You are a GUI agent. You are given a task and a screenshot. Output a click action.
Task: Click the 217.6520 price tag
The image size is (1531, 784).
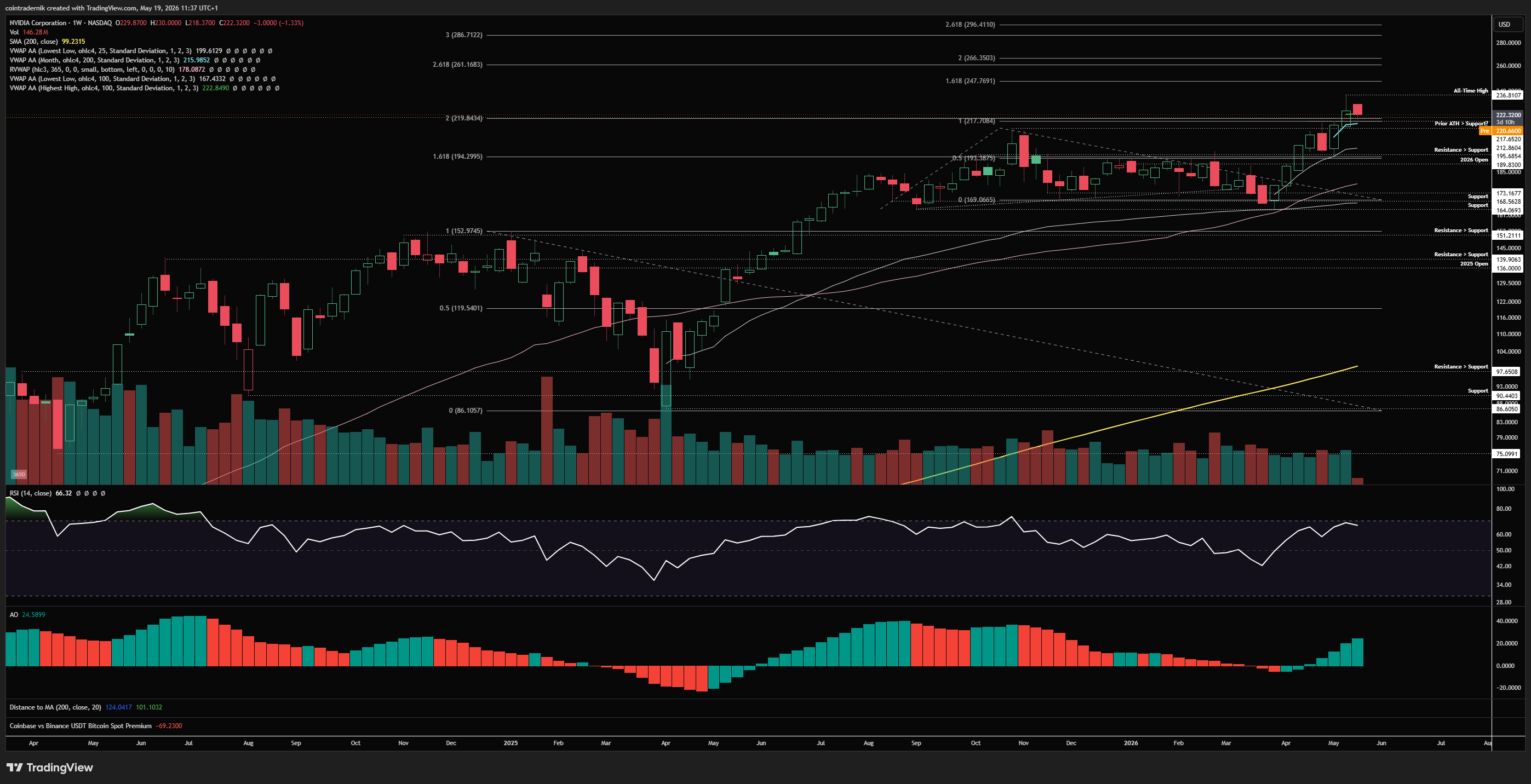coord(1508,140)
